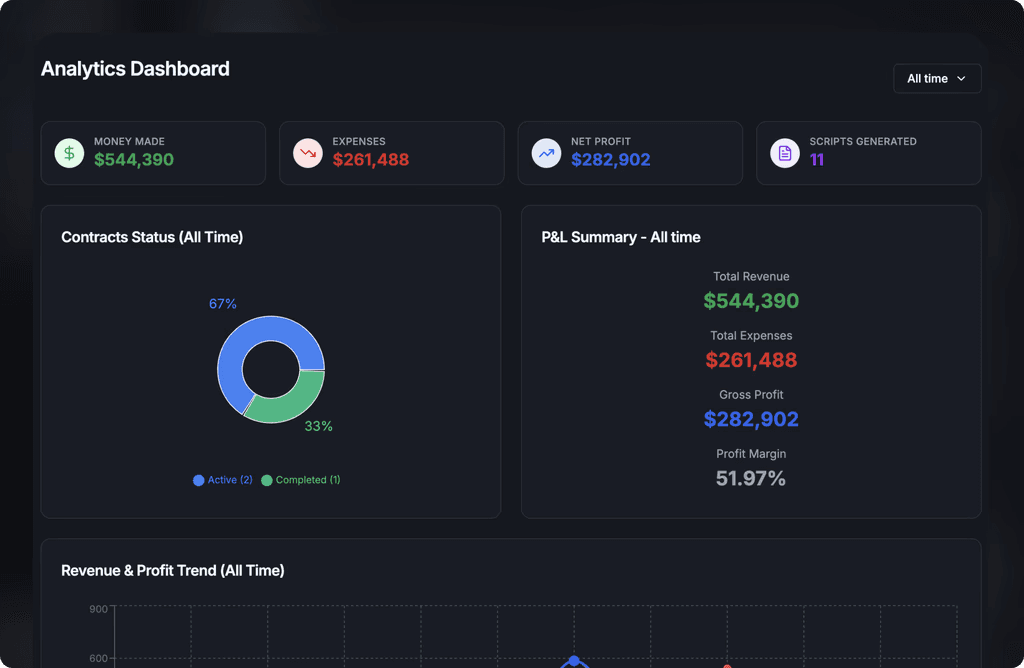The image size is (1024, 668).
Task: Click the red downward trend Expenses icon
Action: 308,153
